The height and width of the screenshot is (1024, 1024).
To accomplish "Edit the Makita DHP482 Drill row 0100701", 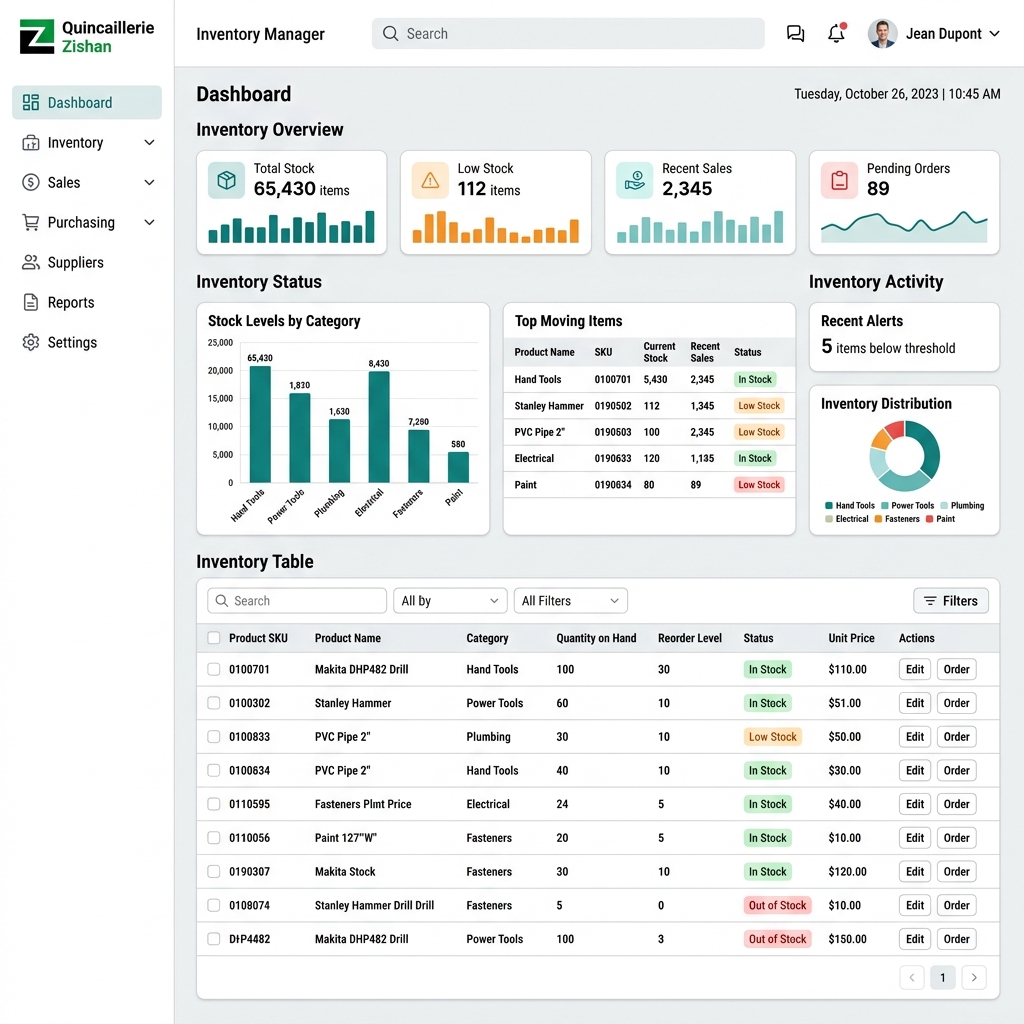I will pos(915,669).
